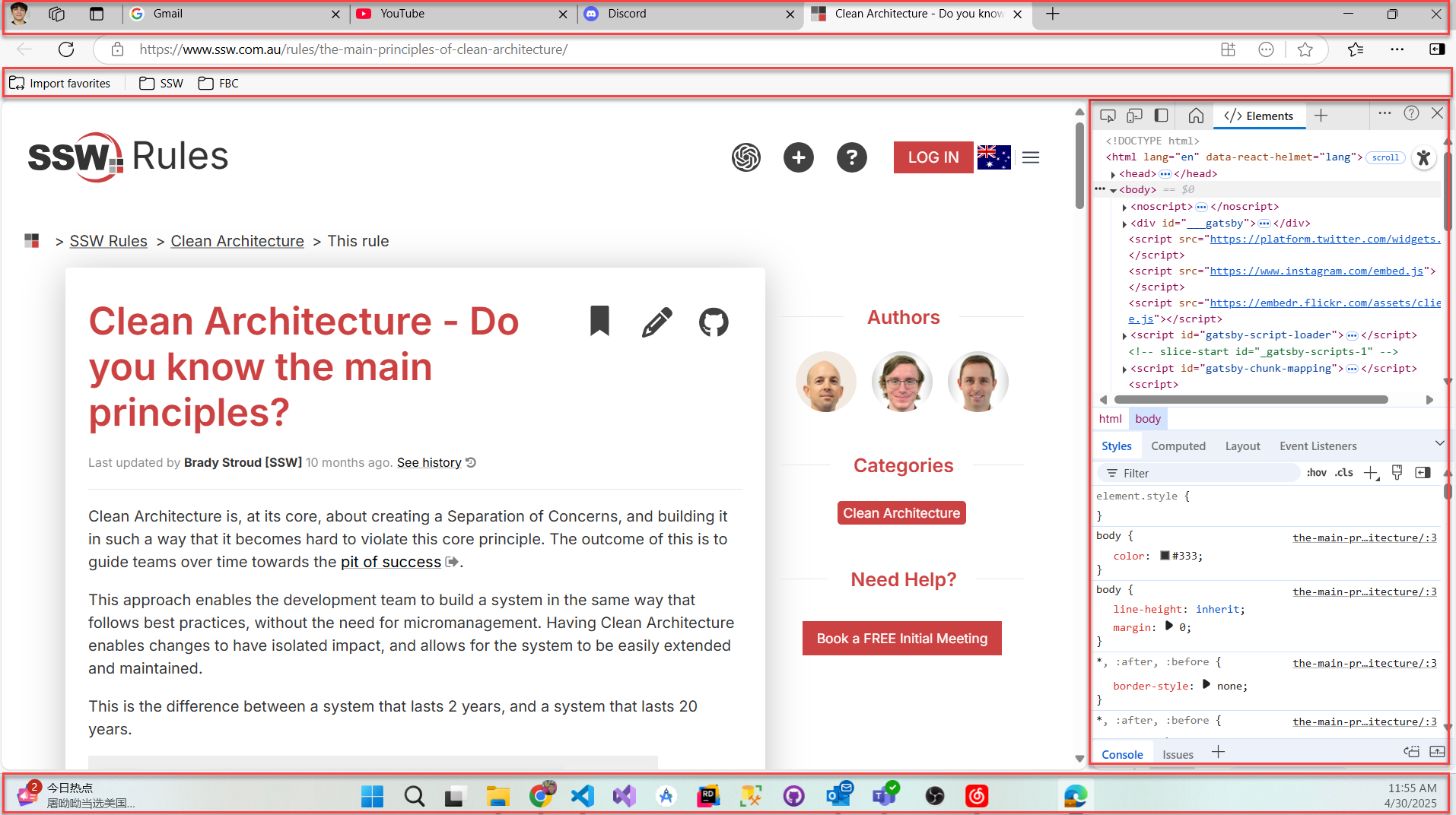
Task: Toggle the .cls element classes panel
Action: click(x=1344, y=473)
